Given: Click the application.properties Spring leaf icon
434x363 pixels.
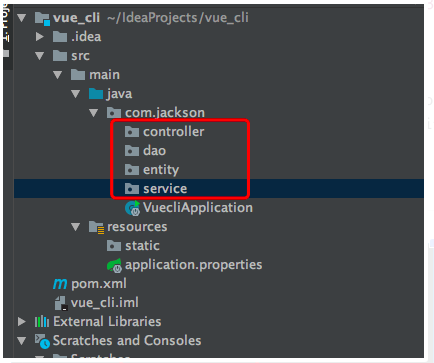Looking at the screenshot, I should tap(114, 266).
